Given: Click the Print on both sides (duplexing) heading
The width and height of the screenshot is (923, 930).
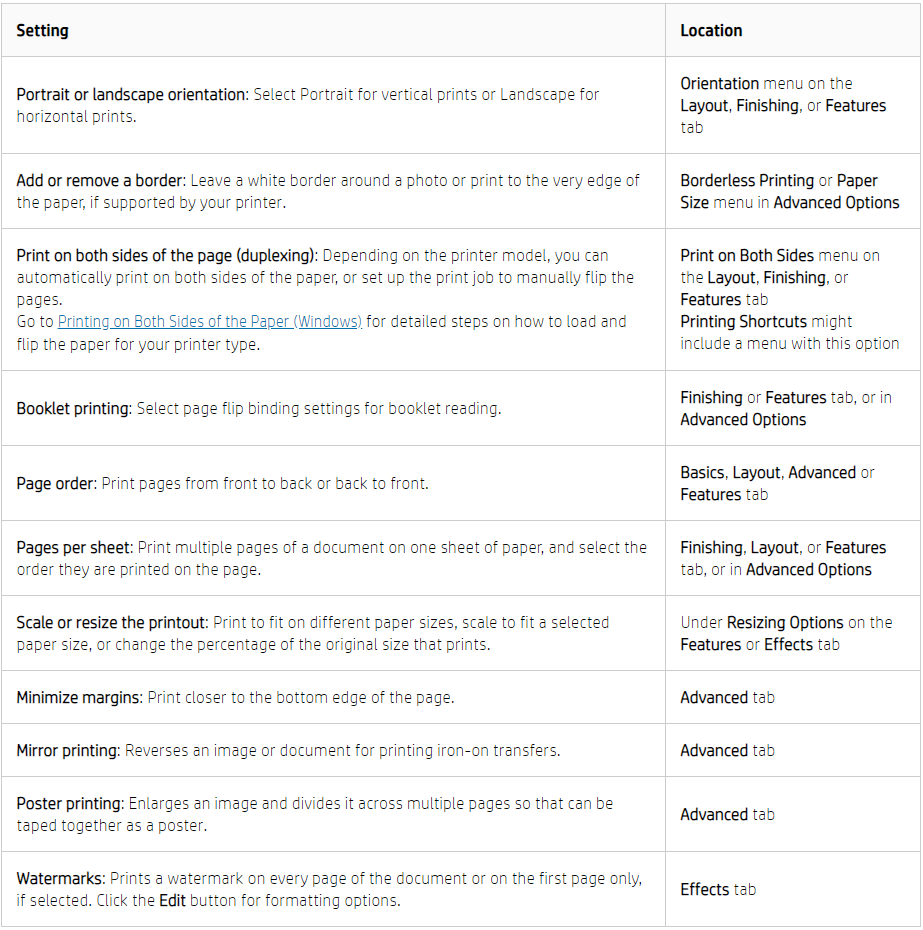Looking at the screenshot, I should coord(166,256).
